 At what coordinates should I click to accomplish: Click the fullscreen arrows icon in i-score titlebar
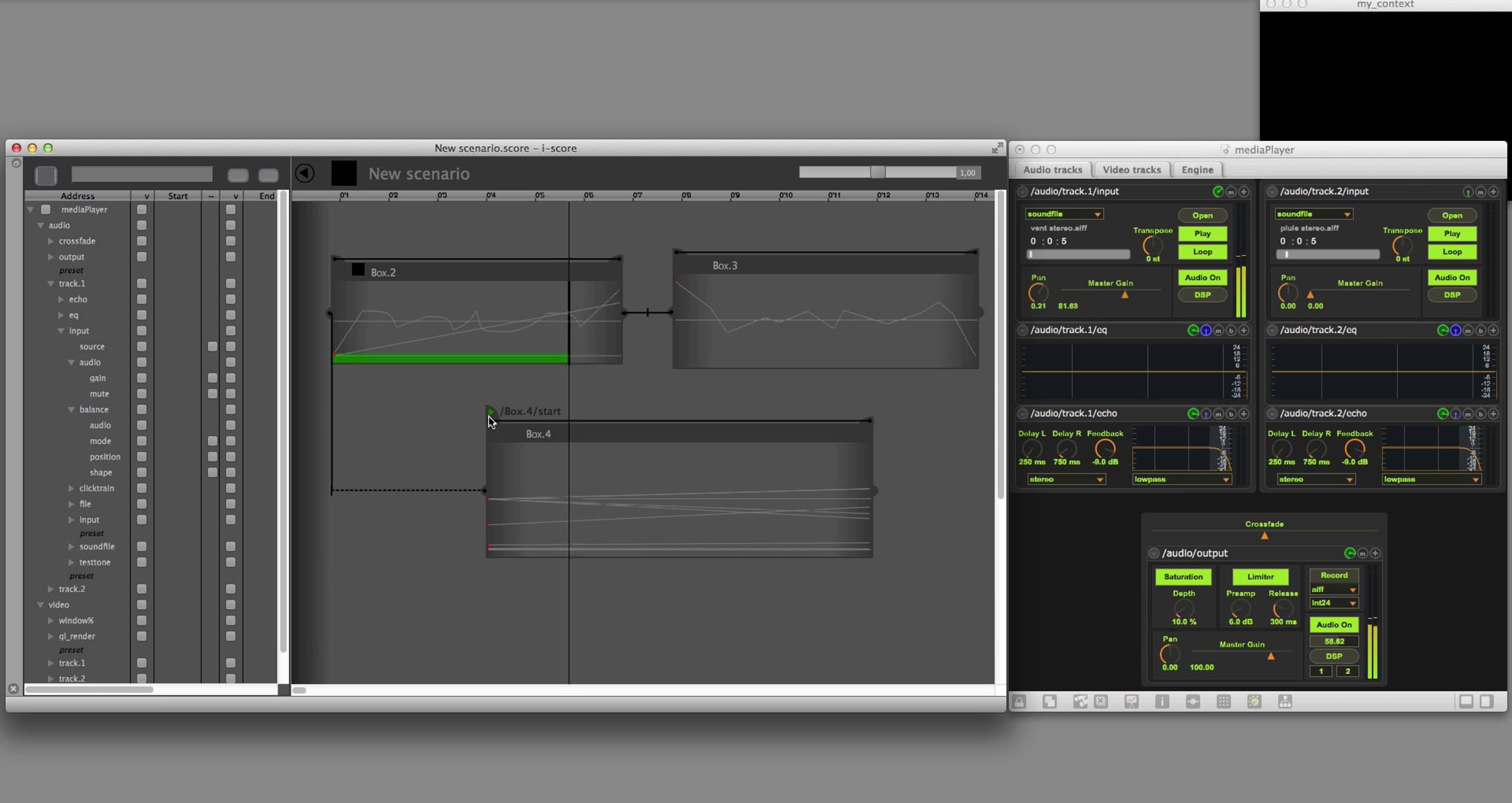pos(997,148)
